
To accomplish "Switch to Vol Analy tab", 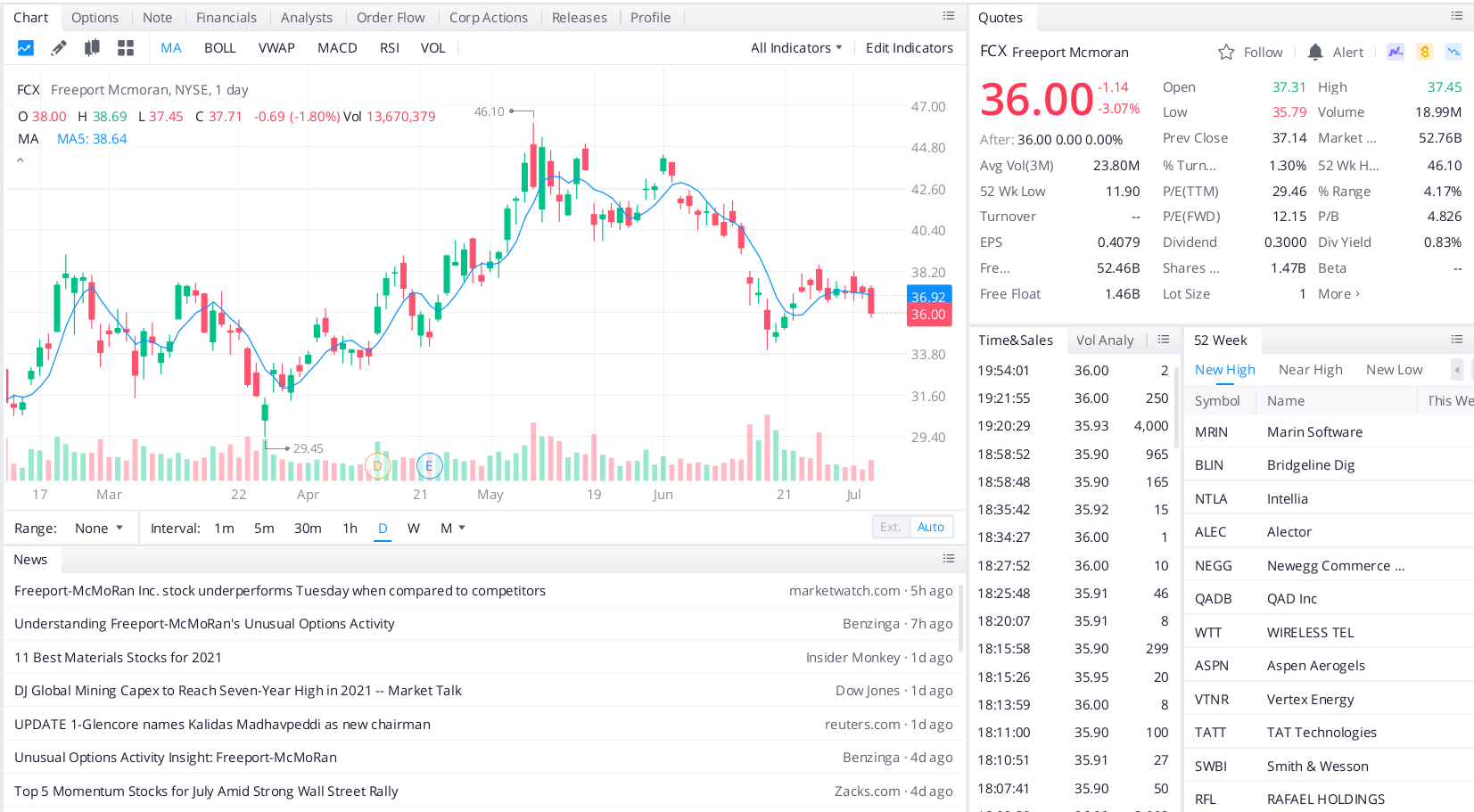I will click(x=1105, y=340).
